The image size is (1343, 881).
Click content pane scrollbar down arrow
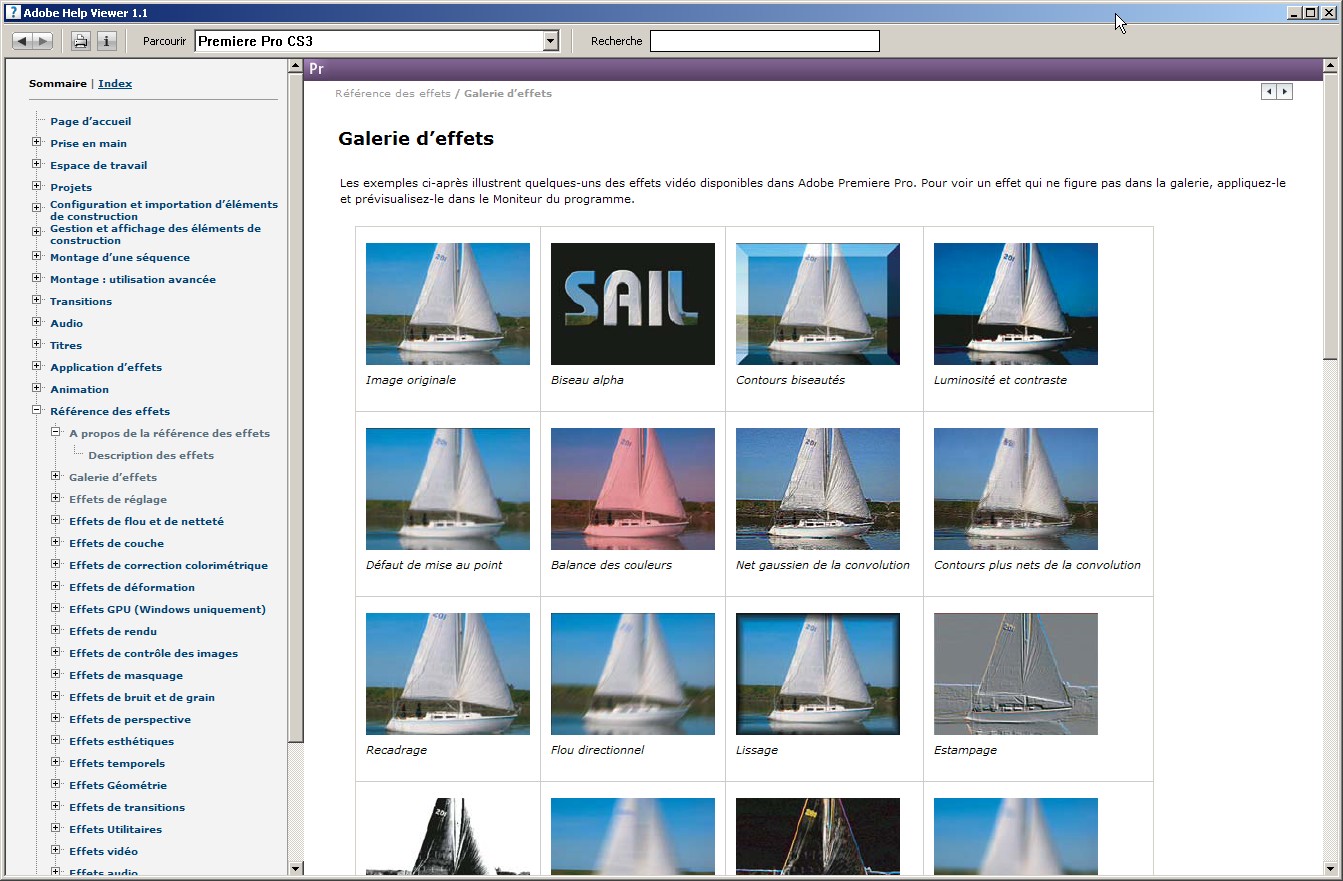click(x=1330, y=868)
